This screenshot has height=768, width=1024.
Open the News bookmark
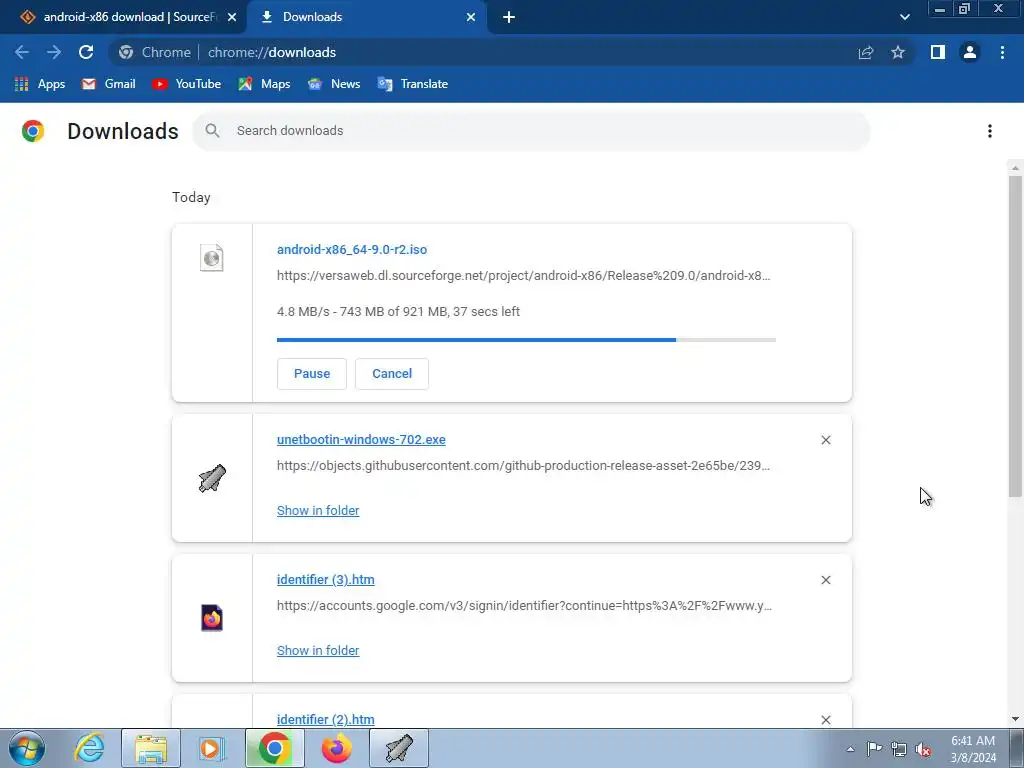[x=334, y=84]
